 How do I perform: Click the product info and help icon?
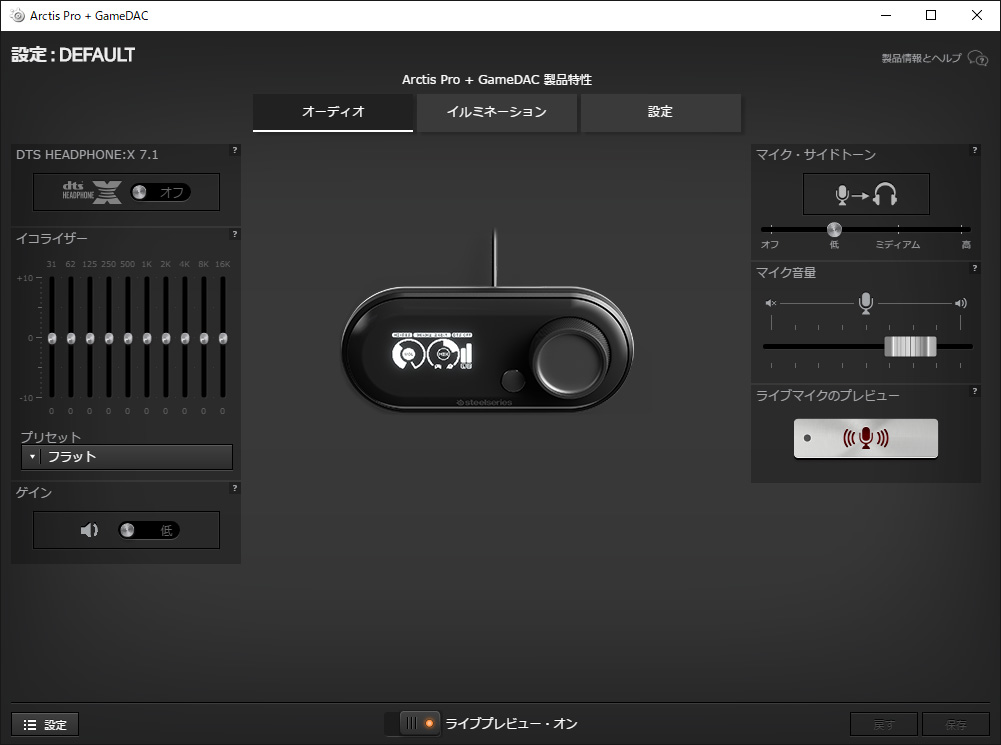pos(977,59)
